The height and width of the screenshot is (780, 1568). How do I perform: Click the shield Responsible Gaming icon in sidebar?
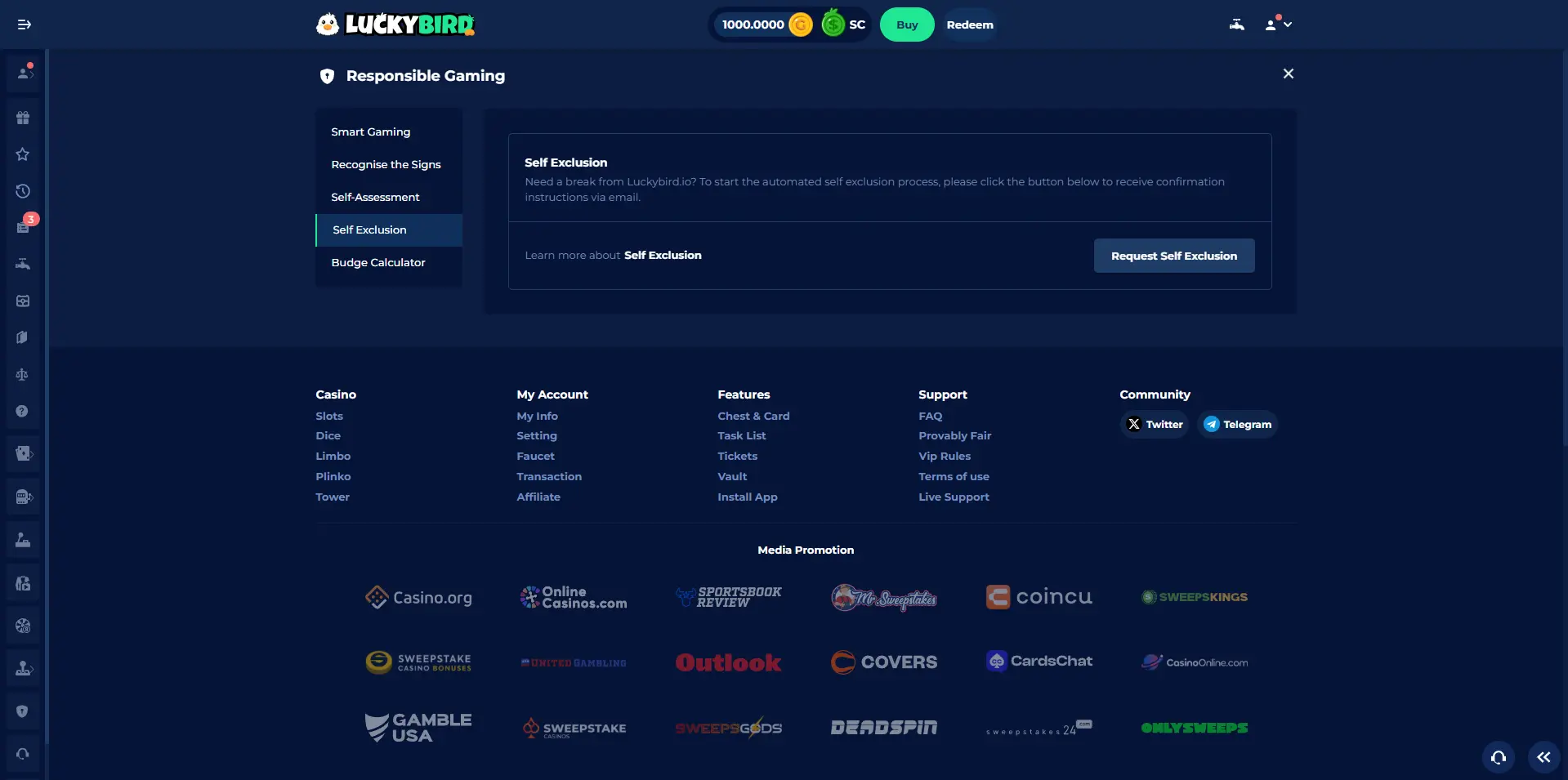23,711
